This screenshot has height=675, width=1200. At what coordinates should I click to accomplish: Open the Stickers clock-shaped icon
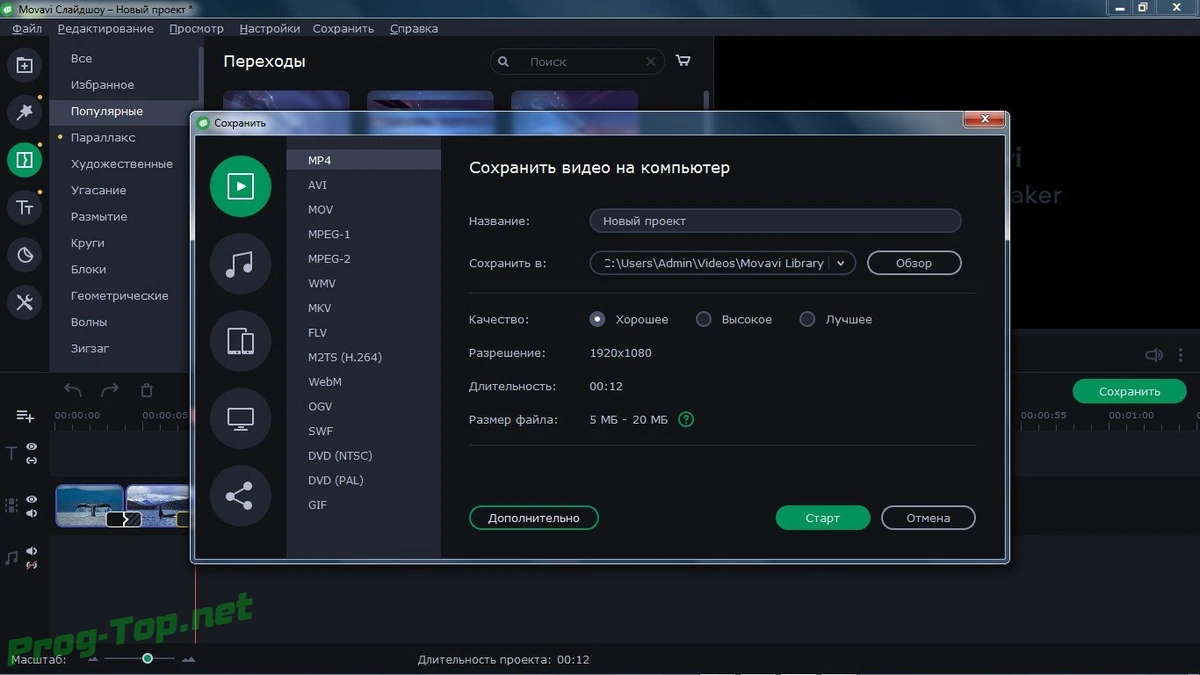25,255
